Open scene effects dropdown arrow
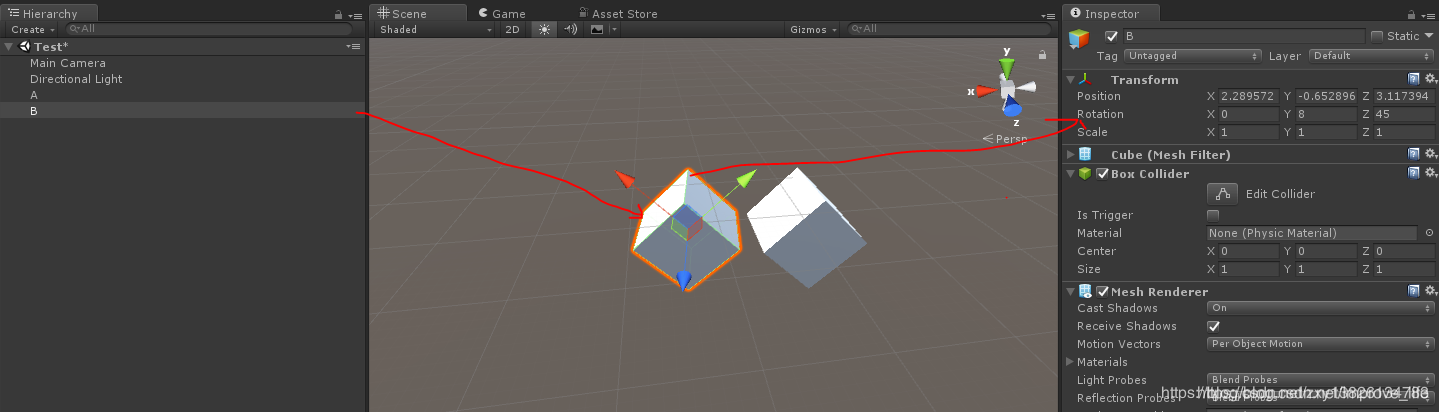This screenshot has width=1439, height=412. [614, 30]
